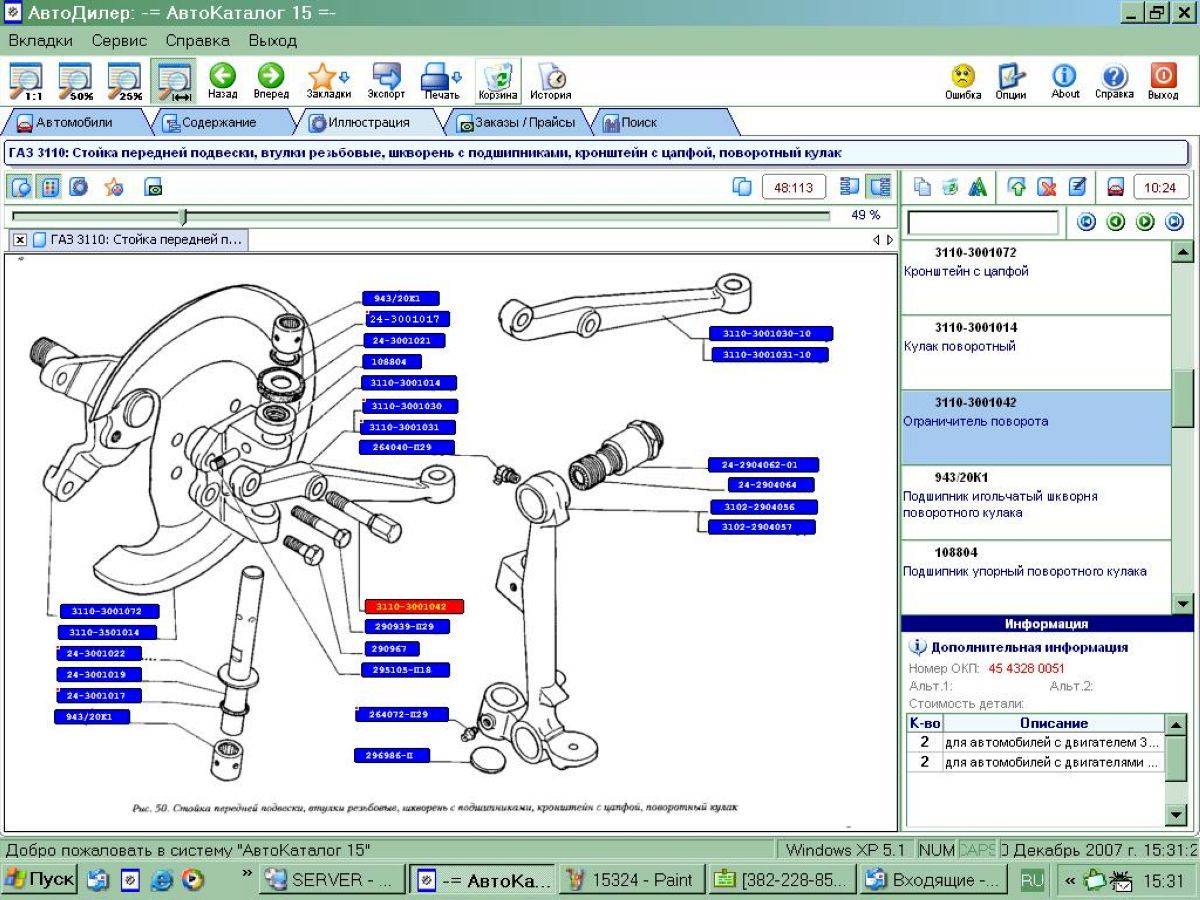Click the 10:24 counter field
This screenshot has height=900, width=1200.
pyautogui.click(x=1160, y=187)
